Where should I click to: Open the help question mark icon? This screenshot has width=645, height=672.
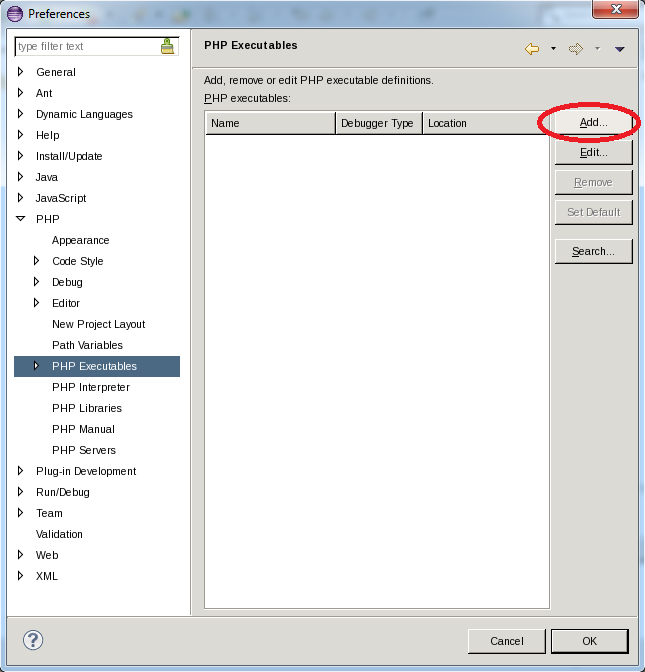click(33, 640)
